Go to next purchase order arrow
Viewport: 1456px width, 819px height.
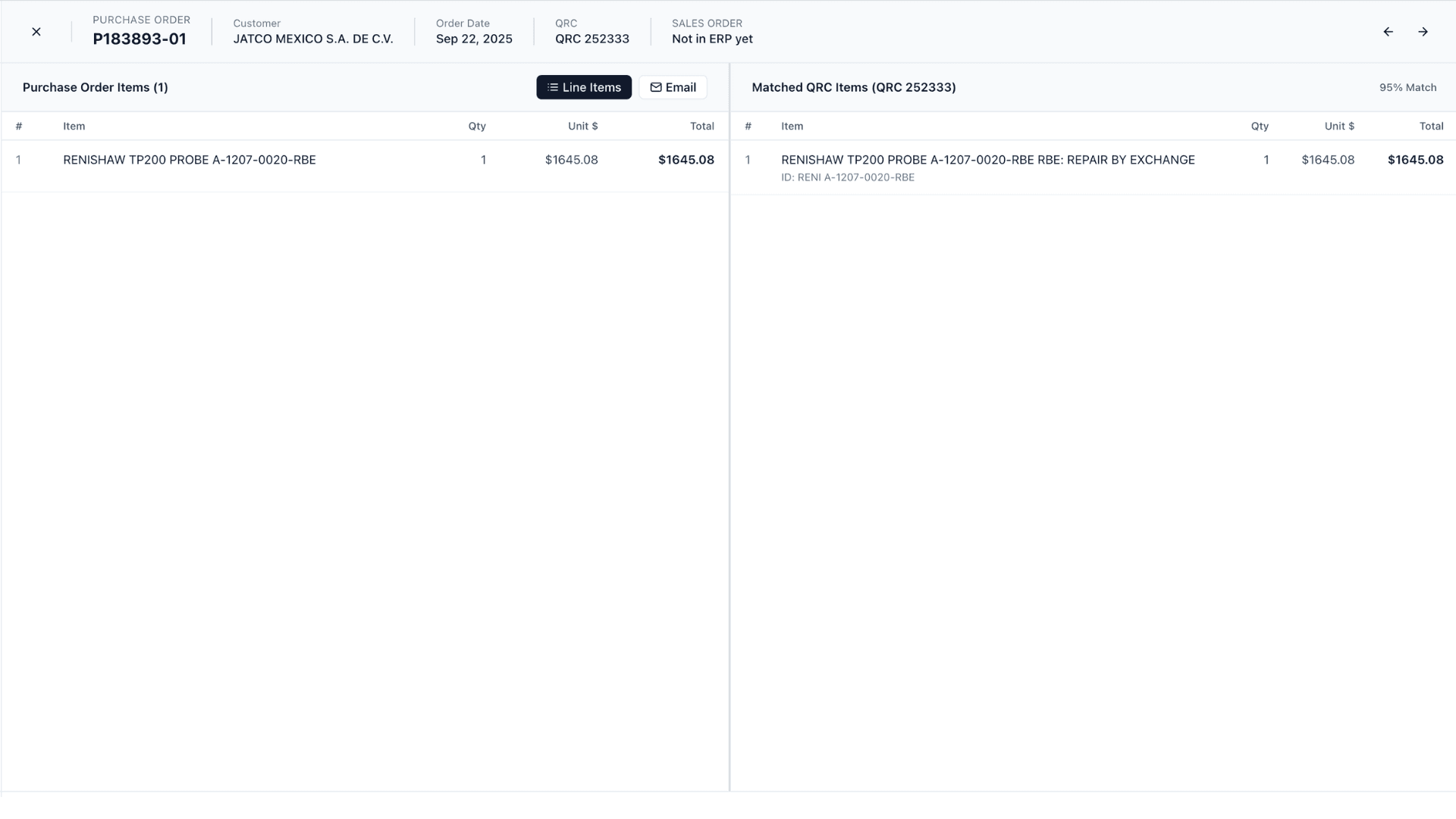1423,32
